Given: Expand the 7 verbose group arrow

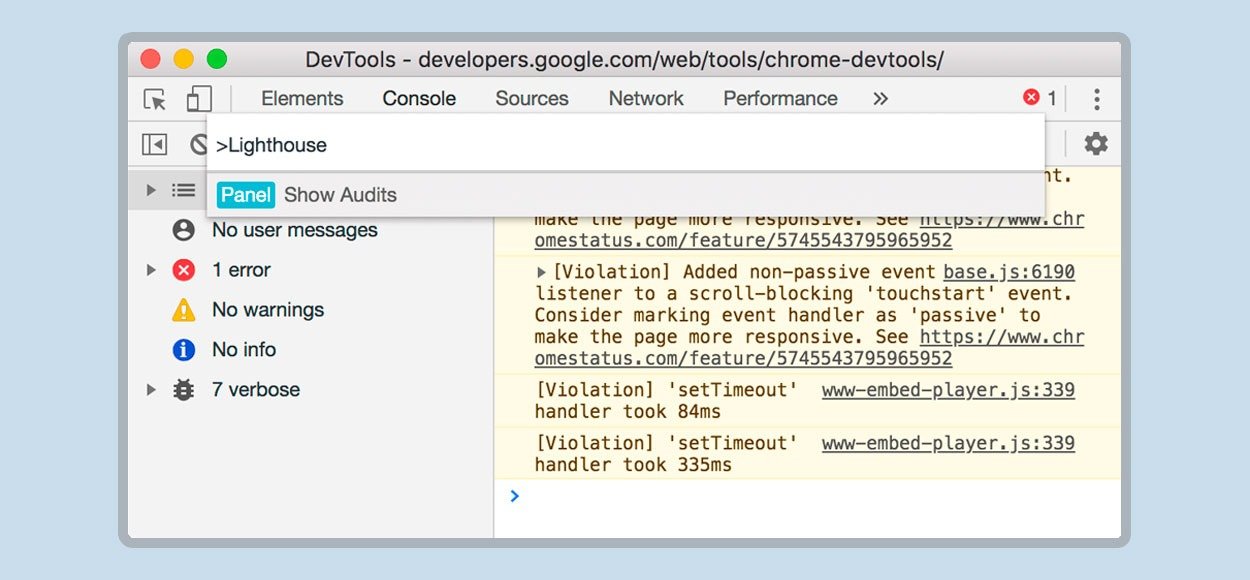Looking at the screenshot, I should [x=152, y=390].
